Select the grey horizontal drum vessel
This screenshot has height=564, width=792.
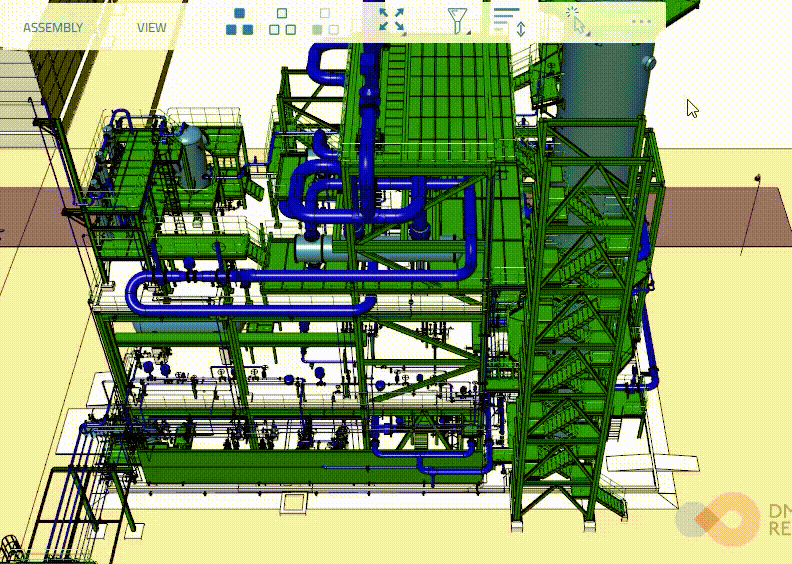coord(318,250)
